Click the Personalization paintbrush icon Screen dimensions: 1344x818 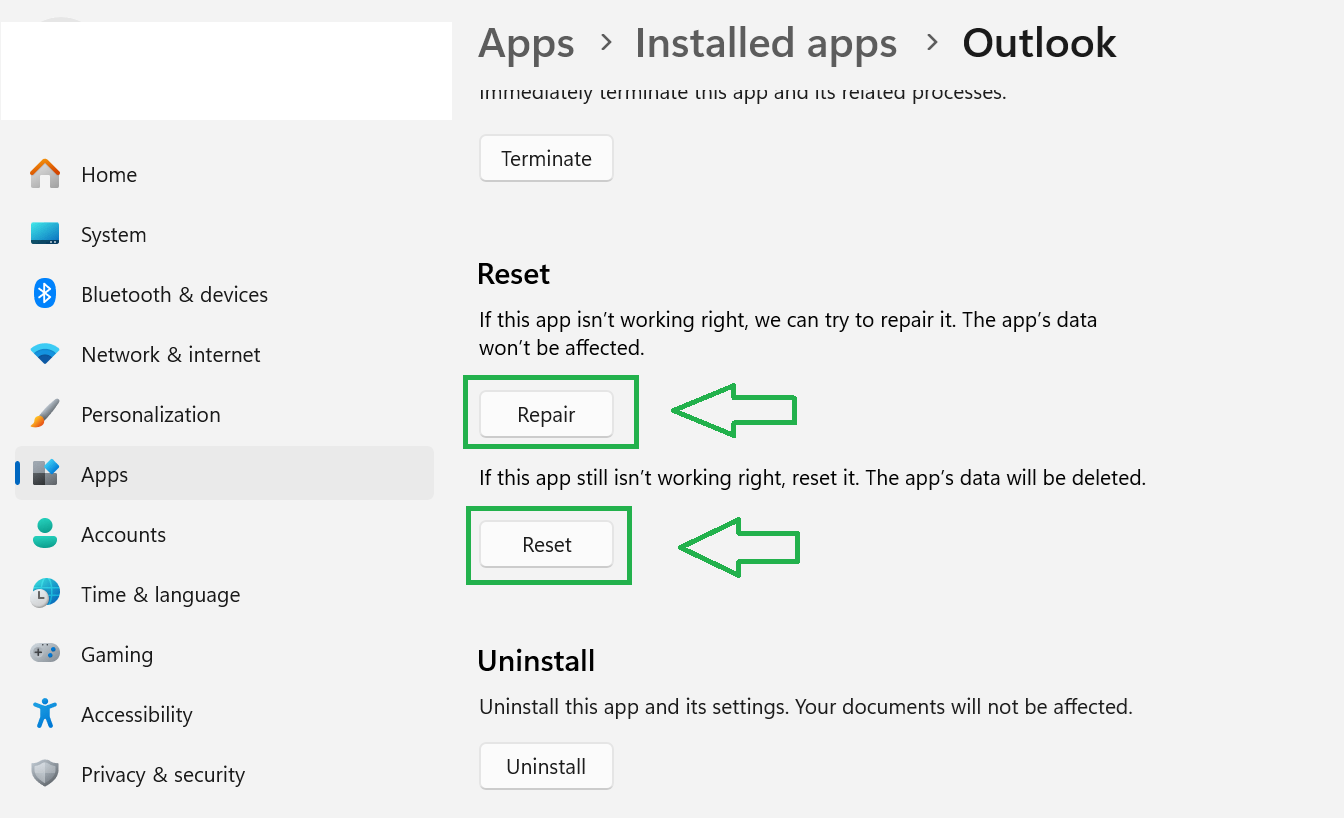(x=45, y=414)
